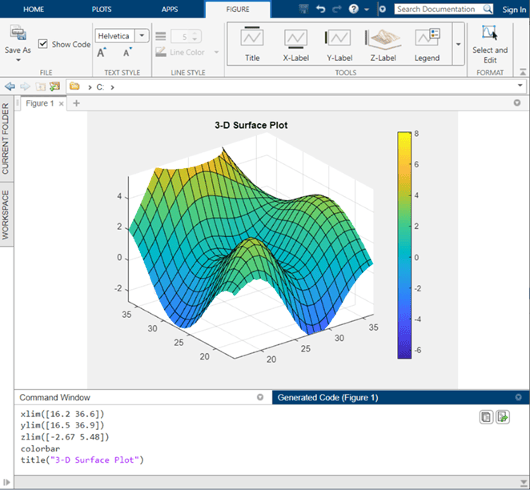Click the bottom-right scroll down arrow

point(523,482)
